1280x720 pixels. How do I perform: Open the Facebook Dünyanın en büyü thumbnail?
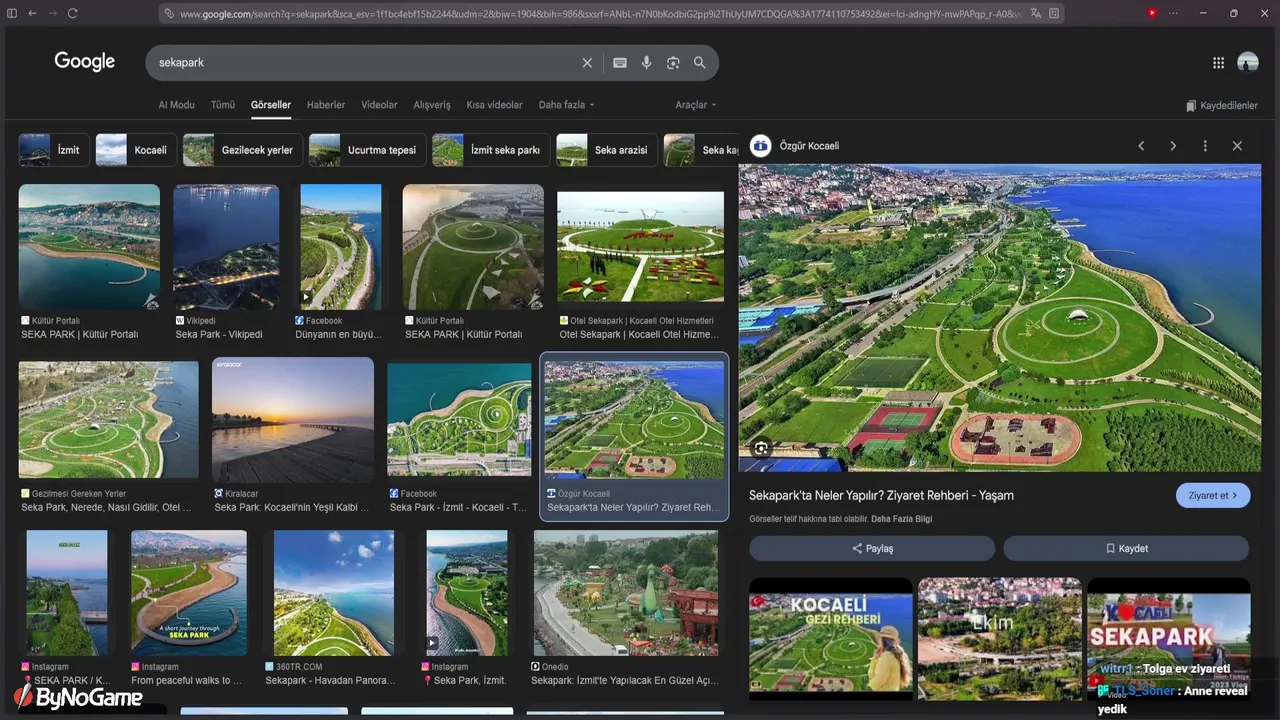[341, 247]
